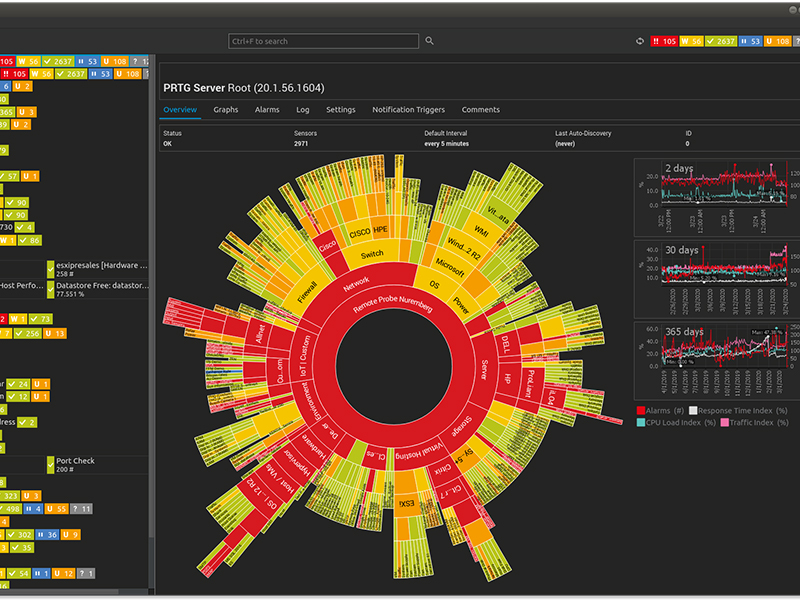Click the ESXi sunburst segment
Image resolution: width=800 pixels, height=600 pixels.
(x=407, y=504)
